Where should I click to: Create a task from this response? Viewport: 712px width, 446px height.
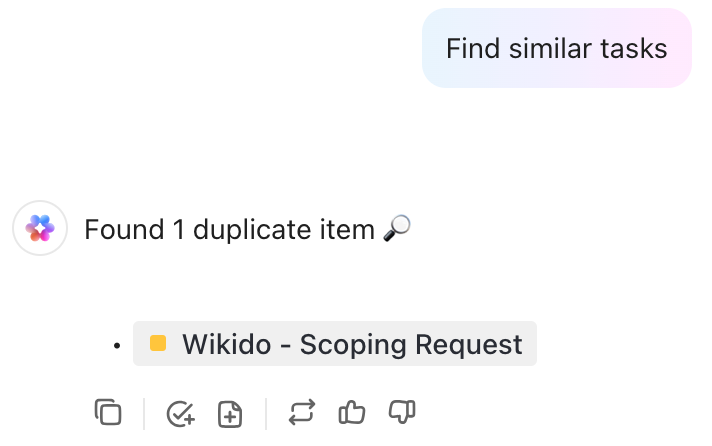pos(181,413)
